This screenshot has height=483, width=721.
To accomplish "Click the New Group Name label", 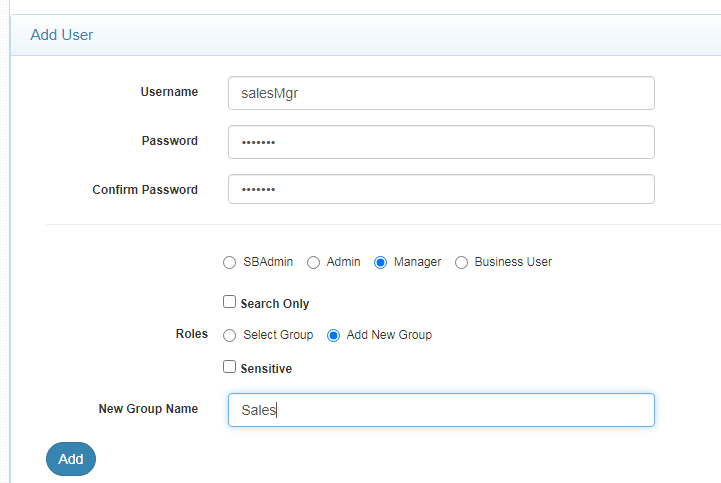I will click(148, 409).
